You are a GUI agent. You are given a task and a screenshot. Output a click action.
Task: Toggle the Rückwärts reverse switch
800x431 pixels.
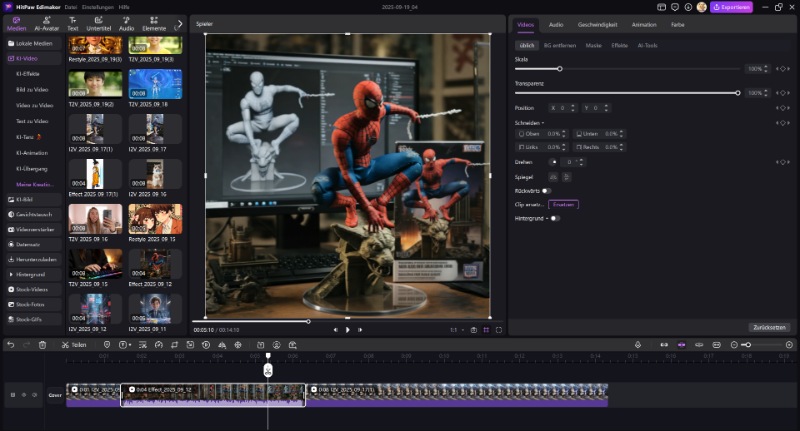[x=546, y=191]
